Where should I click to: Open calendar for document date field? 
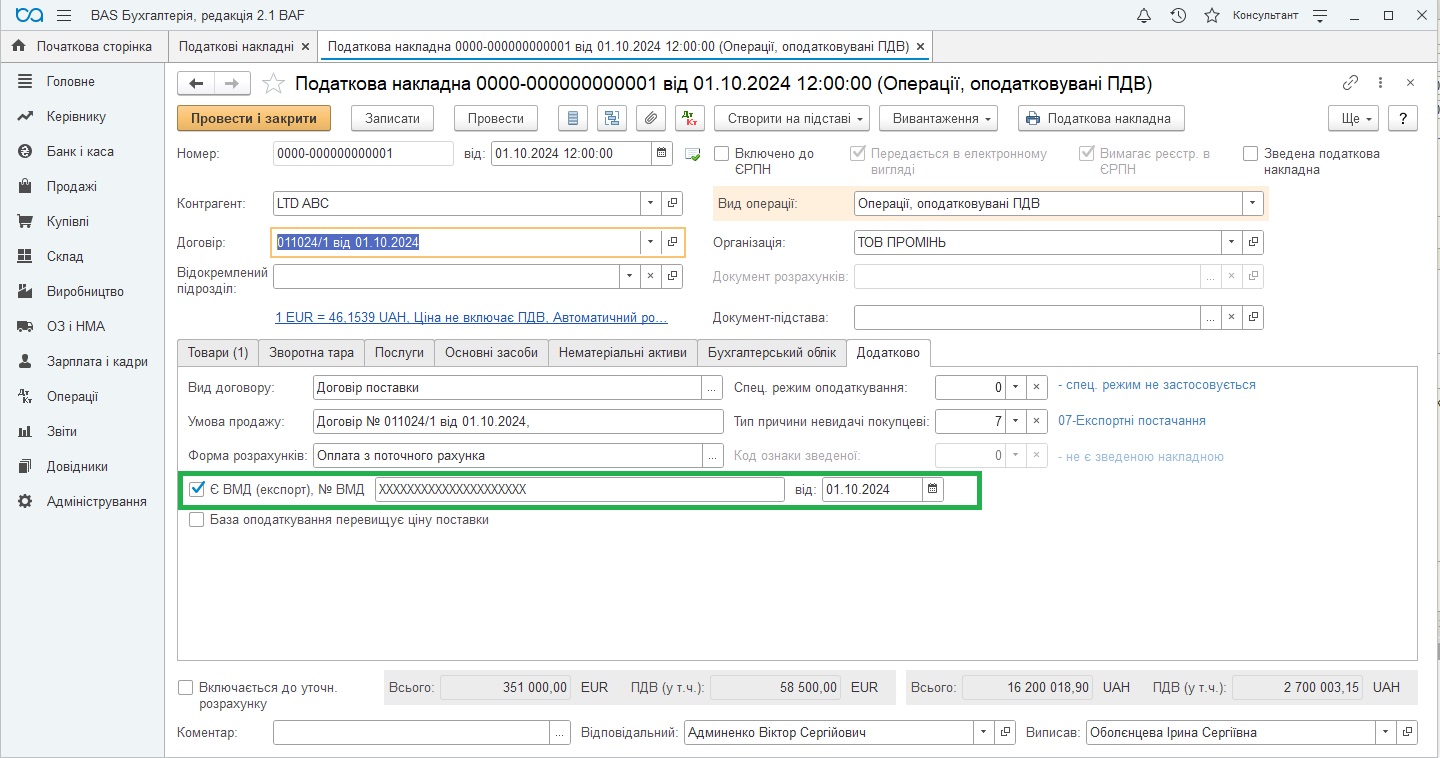pos(662,153)
